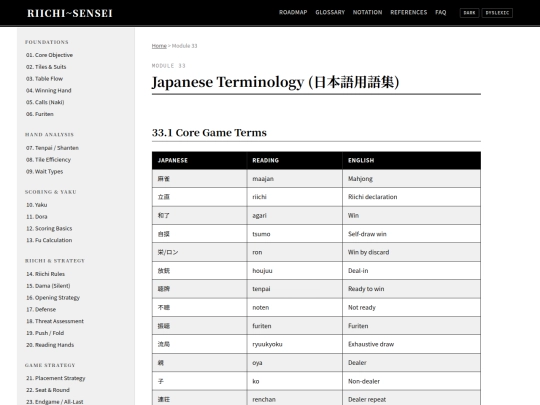Open the FAQ nav item
Viewport: 540px width, 405px height.
(440, 12)
